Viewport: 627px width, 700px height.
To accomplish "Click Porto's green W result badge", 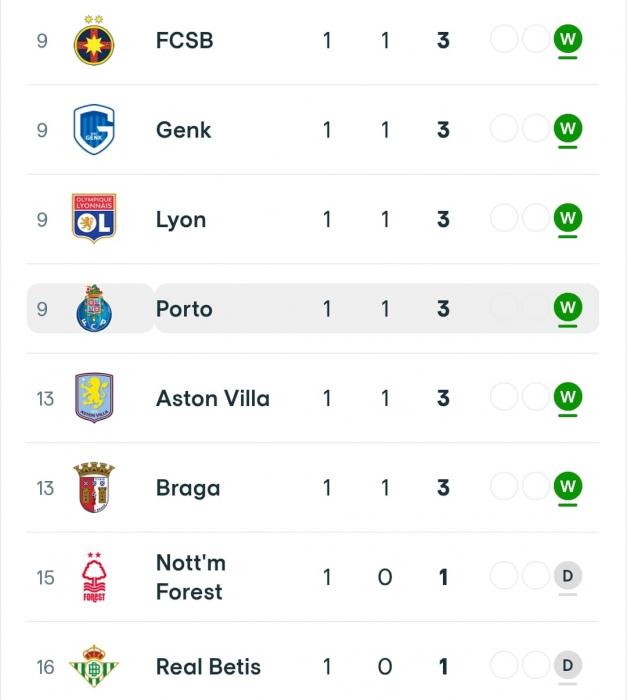I will point(568,307).
